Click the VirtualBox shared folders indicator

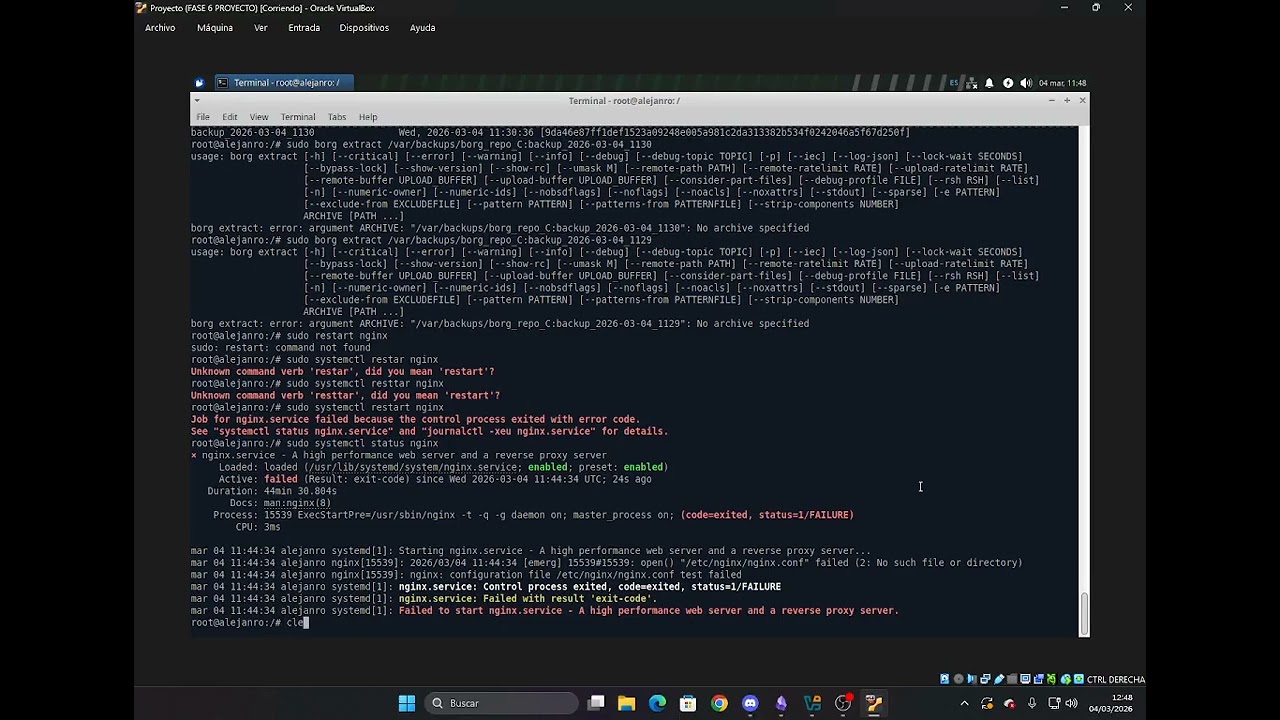click(1012, 679)
